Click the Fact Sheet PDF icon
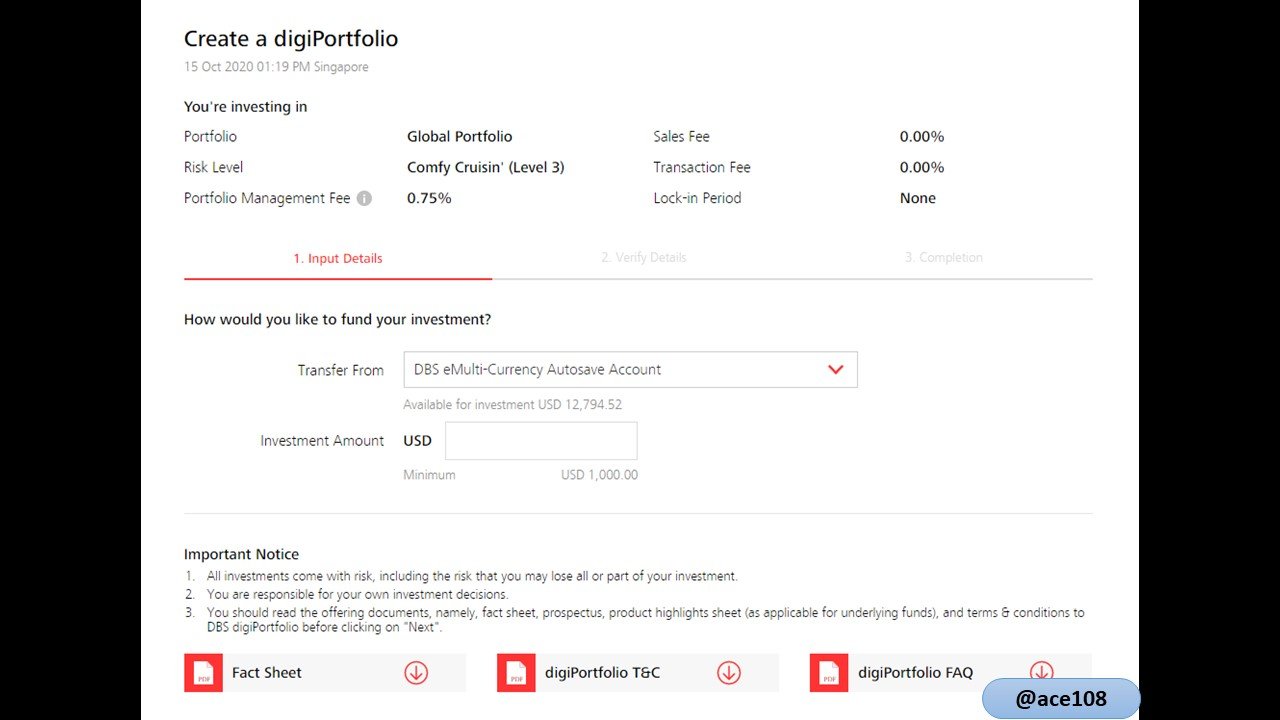The image size is (1280, 720). [203, 673]
